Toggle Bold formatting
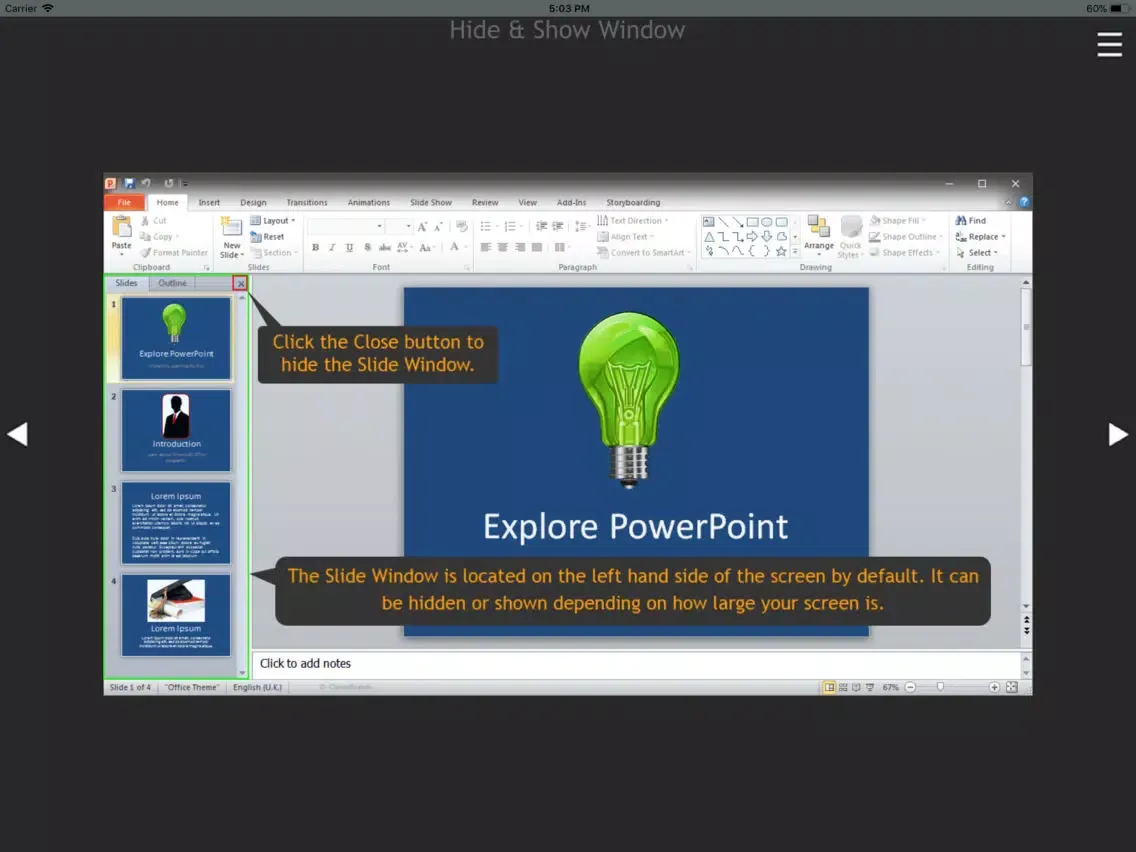The image size is (1136, 852). tap(315, 247)
